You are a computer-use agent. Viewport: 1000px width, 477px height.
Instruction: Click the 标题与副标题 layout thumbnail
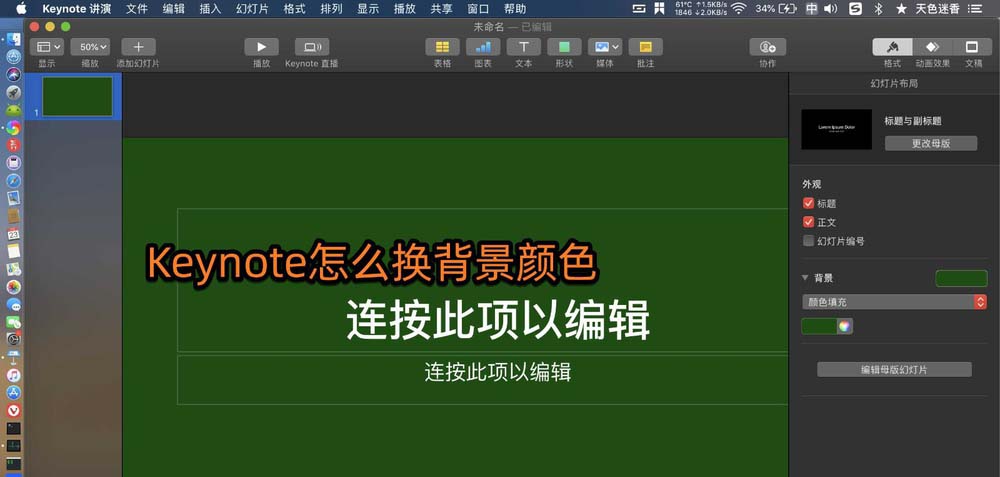[x=836, y=129]
